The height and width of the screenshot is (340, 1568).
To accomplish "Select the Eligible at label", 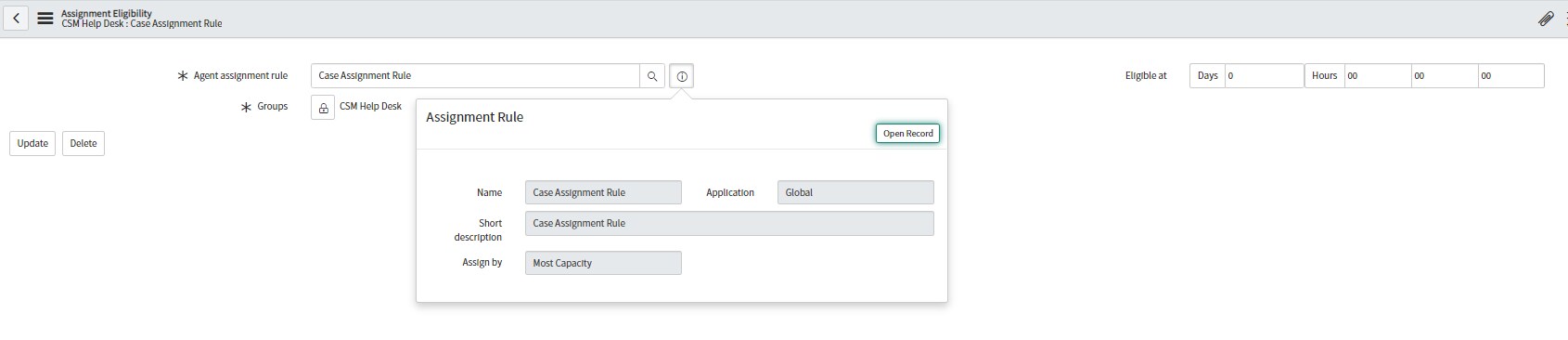I will click(1146, 76).
